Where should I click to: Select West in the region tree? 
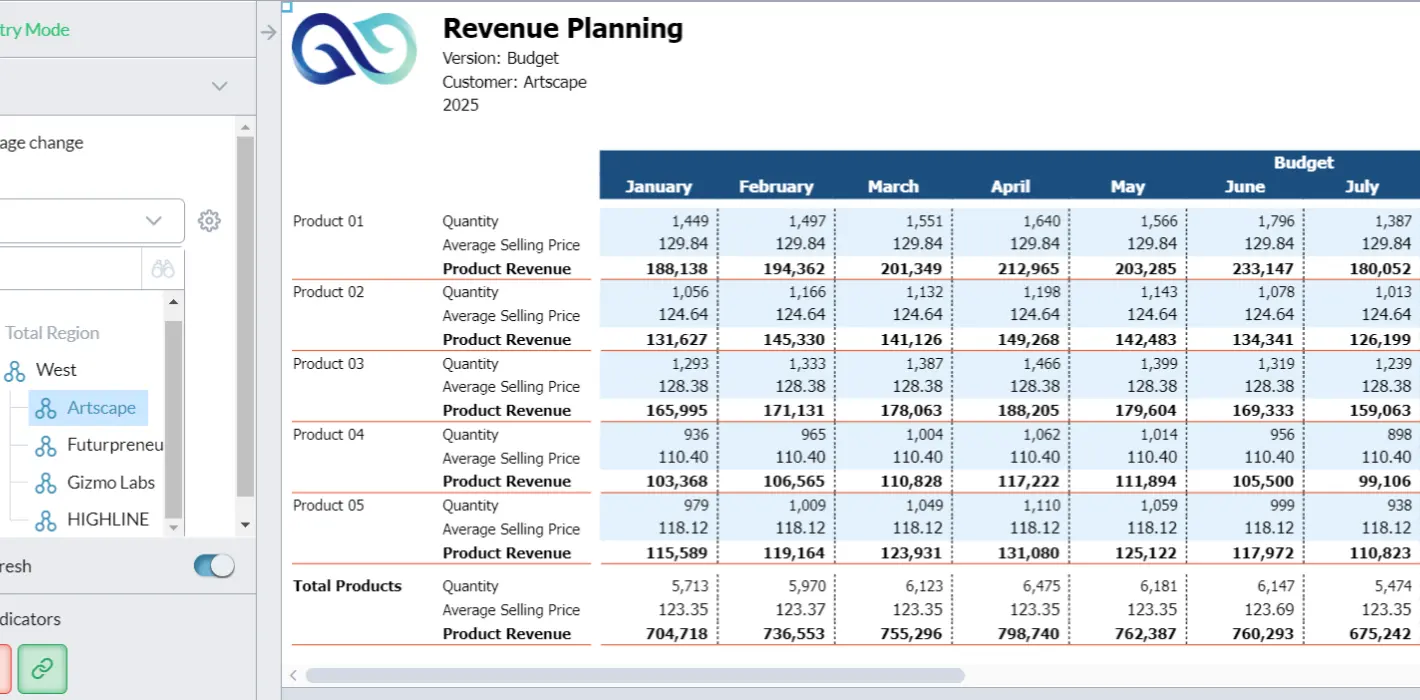click(56, 370)
